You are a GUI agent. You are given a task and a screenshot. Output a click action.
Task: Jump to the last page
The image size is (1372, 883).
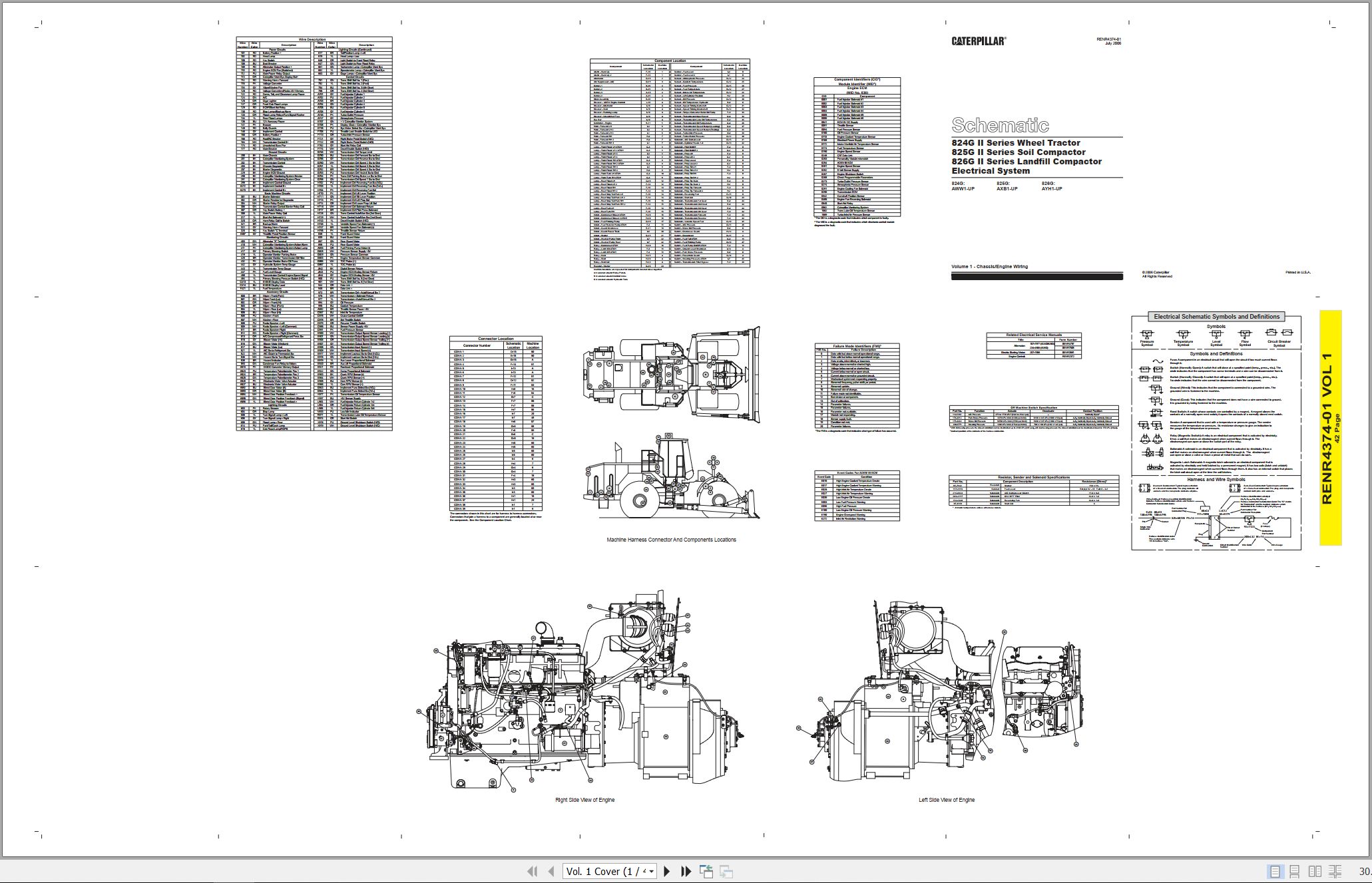686,871
